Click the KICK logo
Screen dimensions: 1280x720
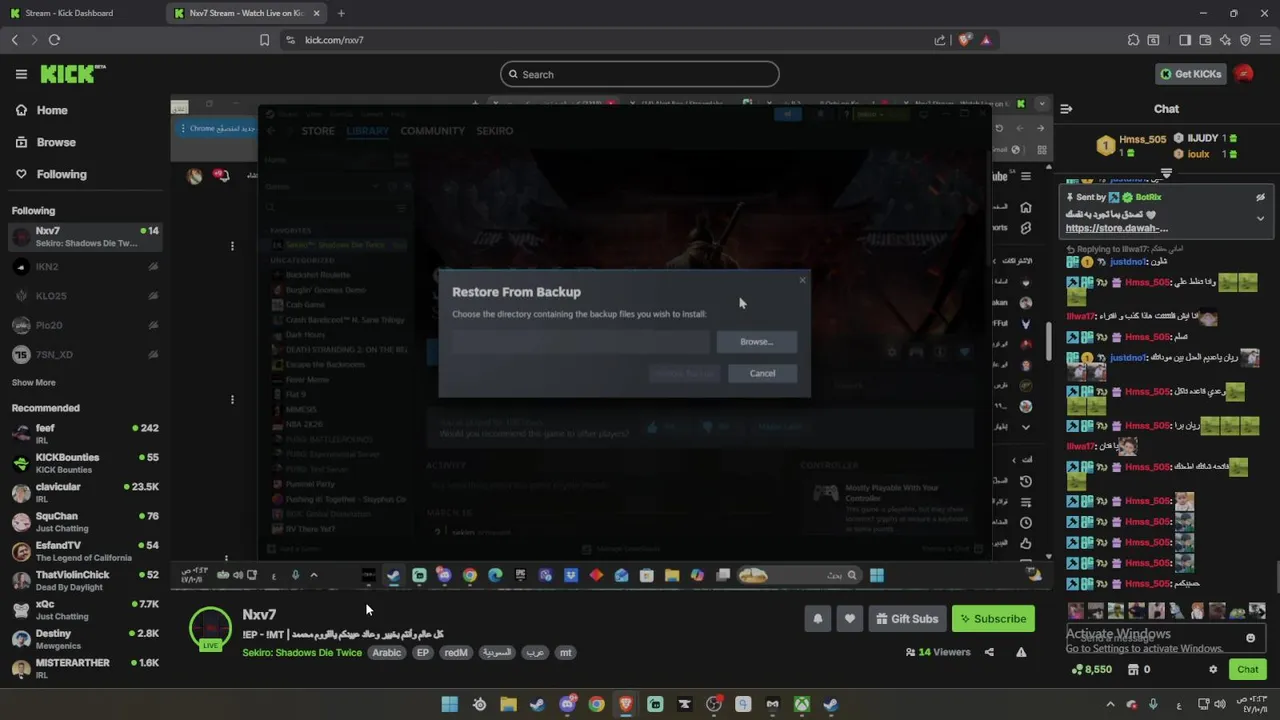(72, 74)
